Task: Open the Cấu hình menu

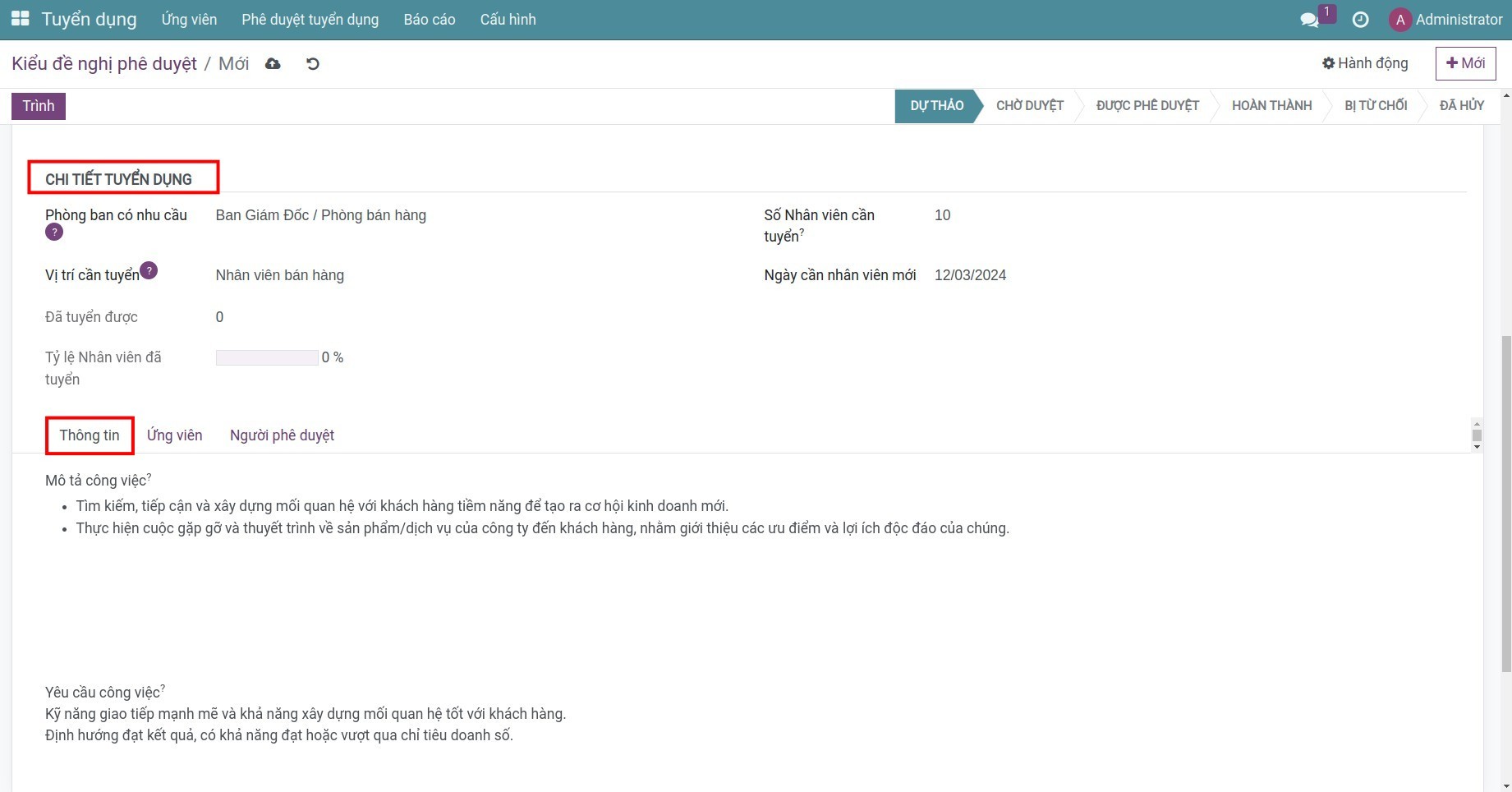Action: click(x=508, y=20)
